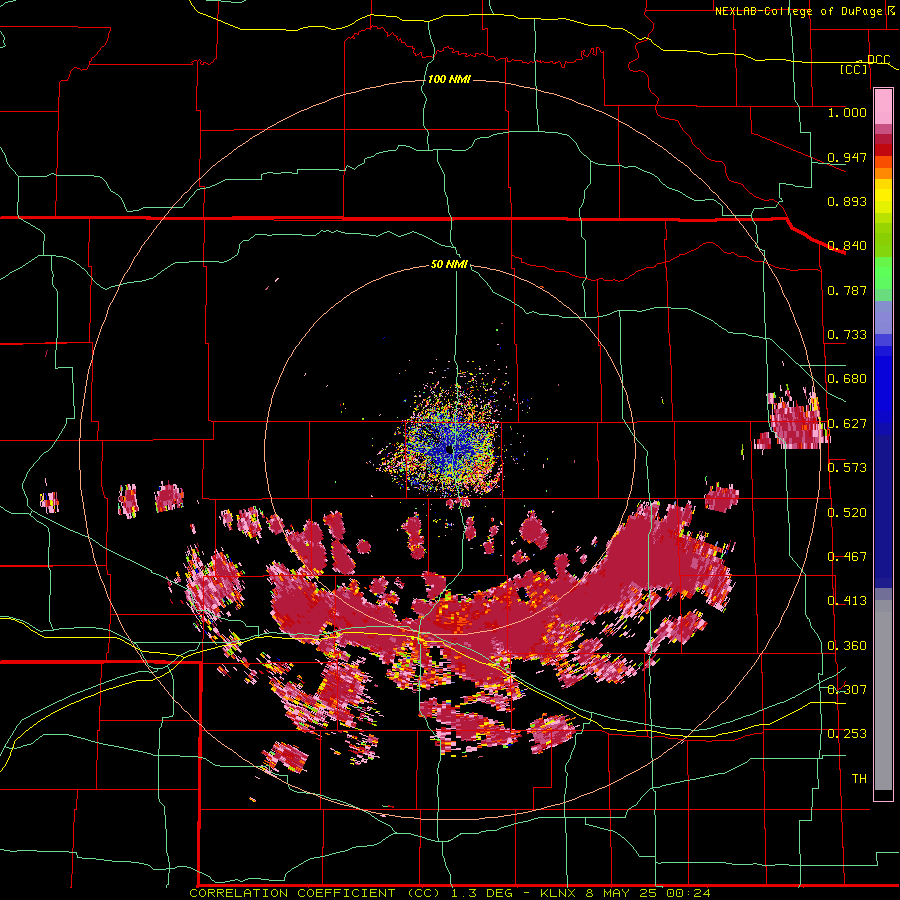Click the "00:24" timestamp
900x900 pixels.
pyautogui.click(x=688, y=893)
